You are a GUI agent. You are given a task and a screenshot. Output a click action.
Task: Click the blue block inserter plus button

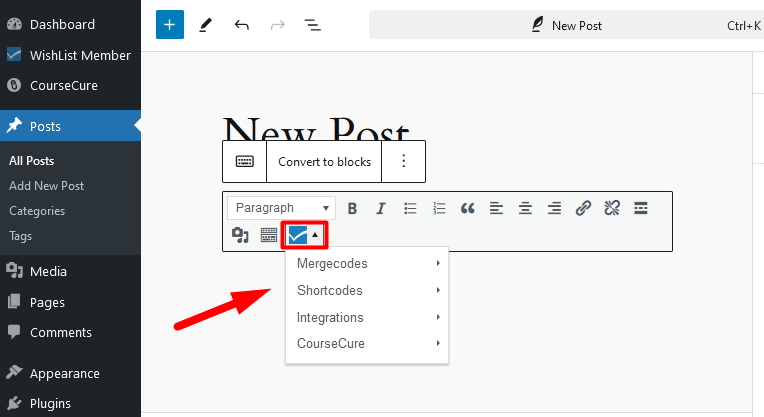coord(170,24)
